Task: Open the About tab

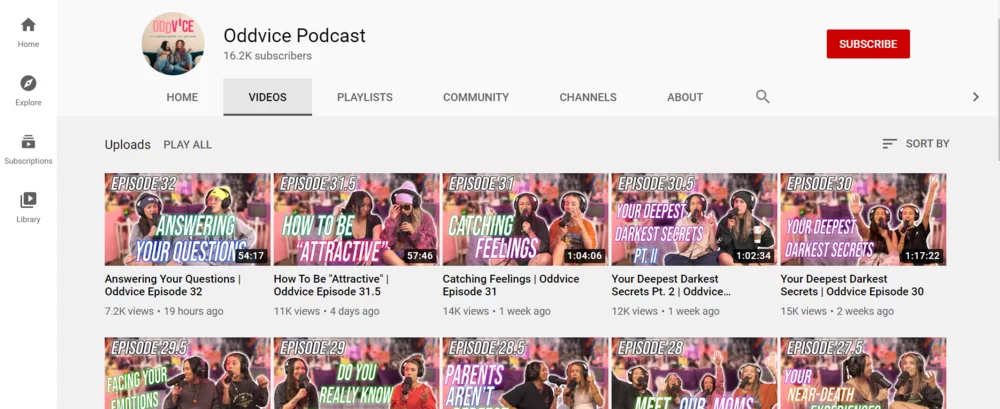Action: (685, 98)
